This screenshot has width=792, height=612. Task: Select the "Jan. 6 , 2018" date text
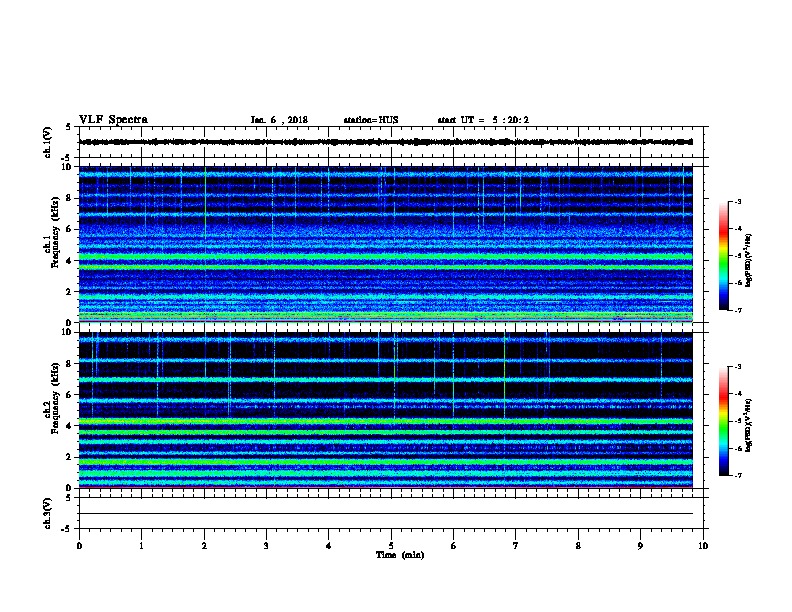[x=279, y=120]
